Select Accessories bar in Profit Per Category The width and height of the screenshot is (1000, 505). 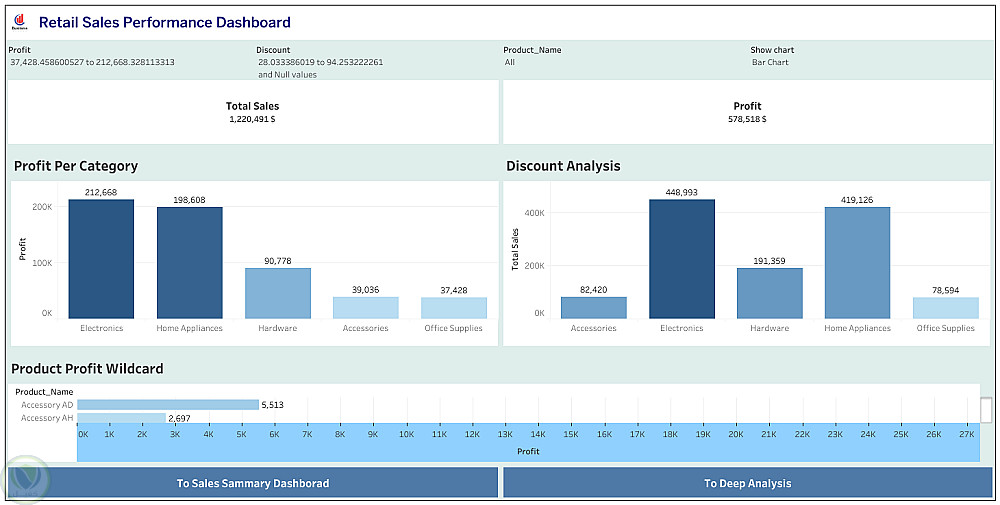coord(365,307)
